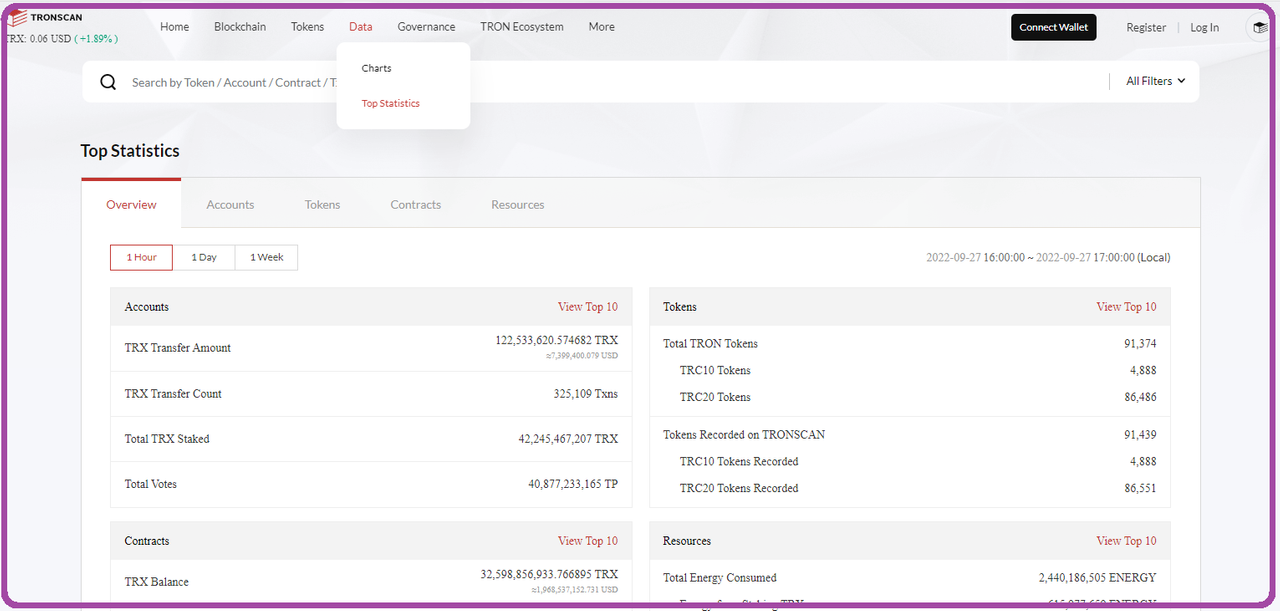Select the 1 Week time filter
1280x611 pixels.
click(x=266, y=257)
